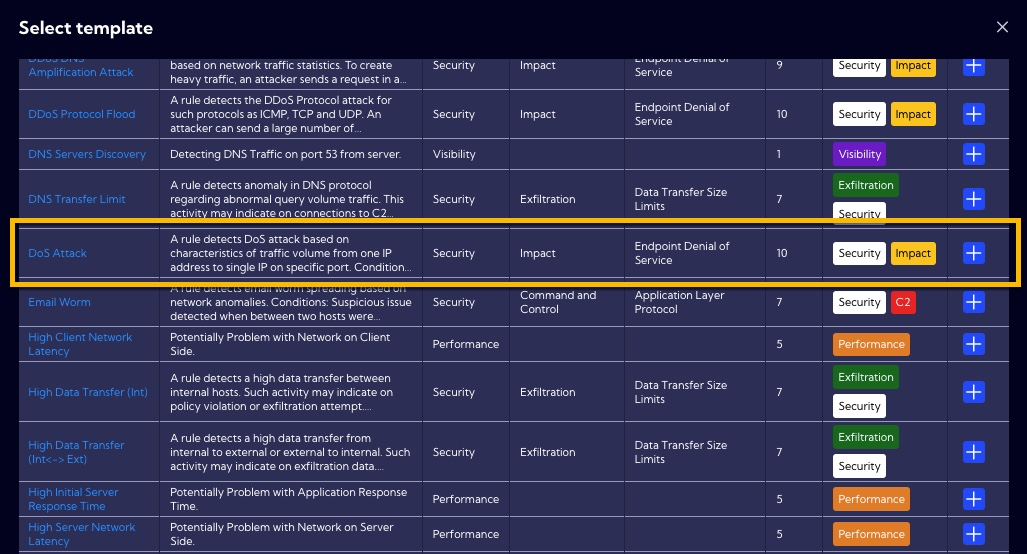The width and height of the screenshot is (1027, 554).
Task: Add the DoS Attack template
Action: pos(973,253)
